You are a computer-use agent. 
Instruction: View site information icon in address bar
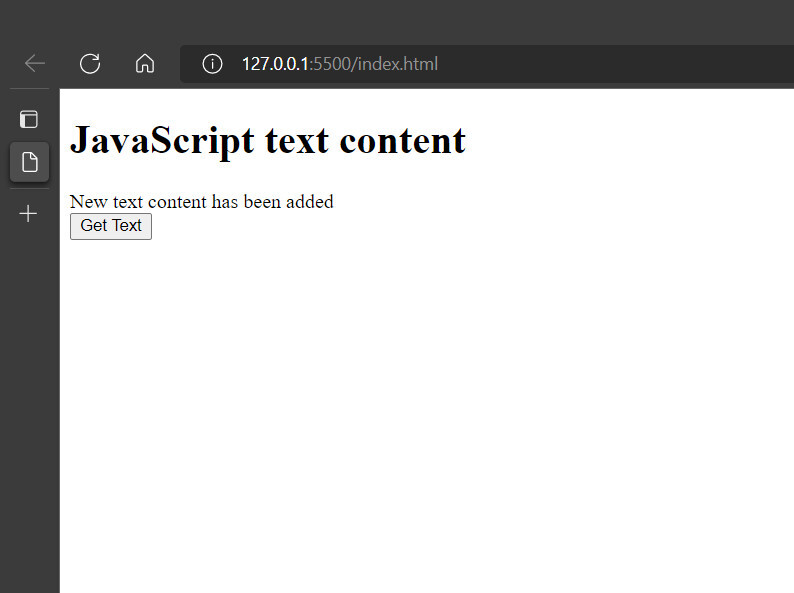click(x=212, y=64)
